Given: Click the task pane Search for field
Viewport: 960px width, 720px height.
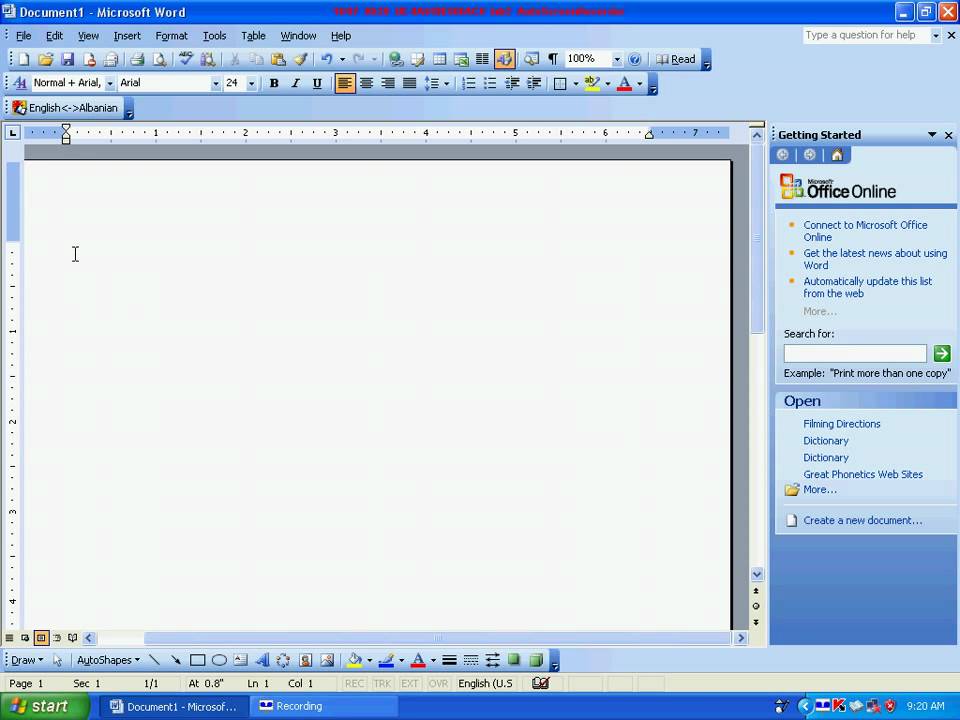Looking at the screenshot, I should click(855, 353).
